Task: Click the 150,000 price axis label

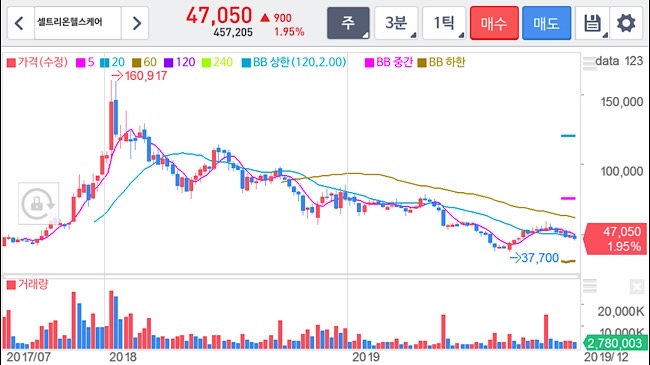Action: (622, 102)
